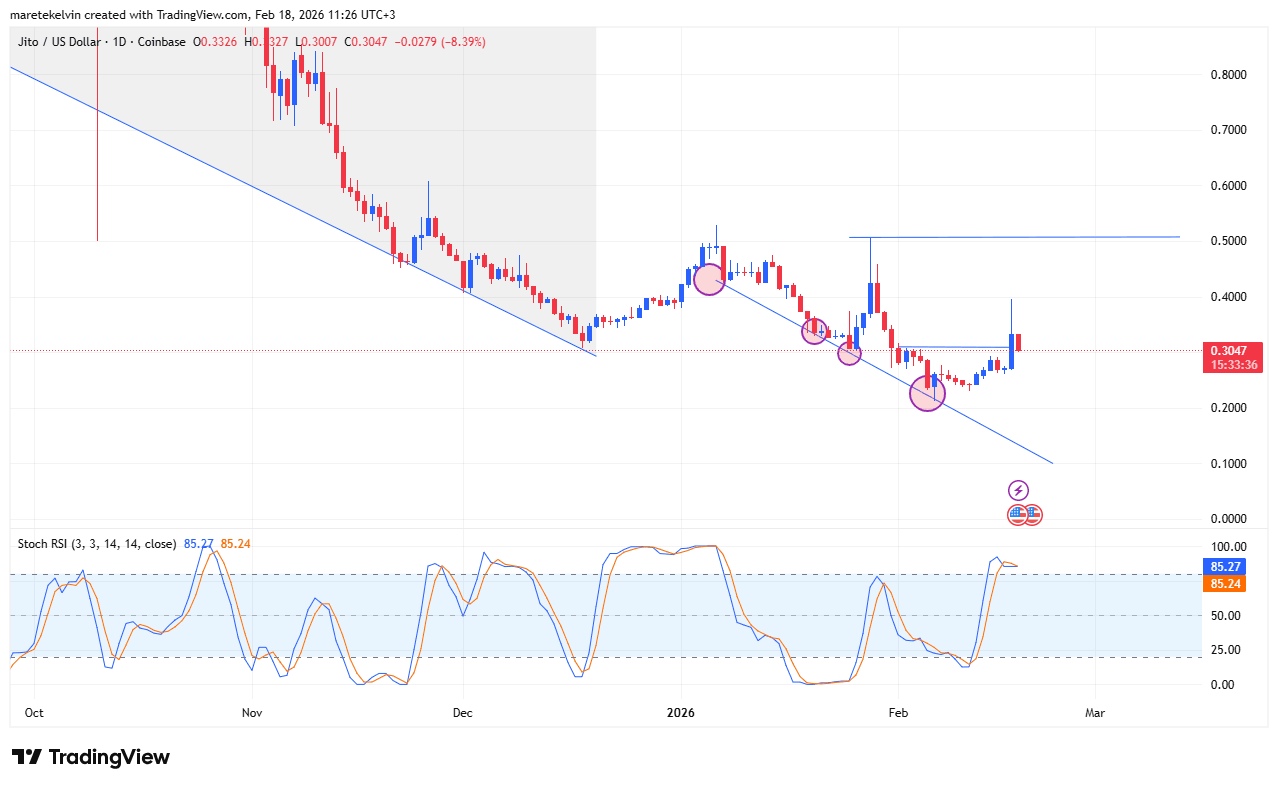The image size is (1278, 787).
Task: Click the purple lightning bolt event icon
Action: coord(1017,490)
